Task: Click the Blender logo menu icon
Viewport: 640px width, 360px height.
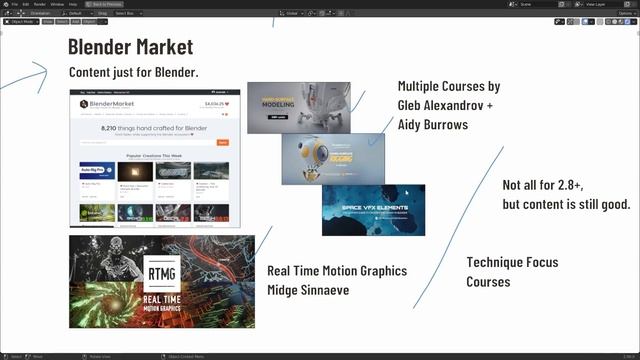Action: 6,4
